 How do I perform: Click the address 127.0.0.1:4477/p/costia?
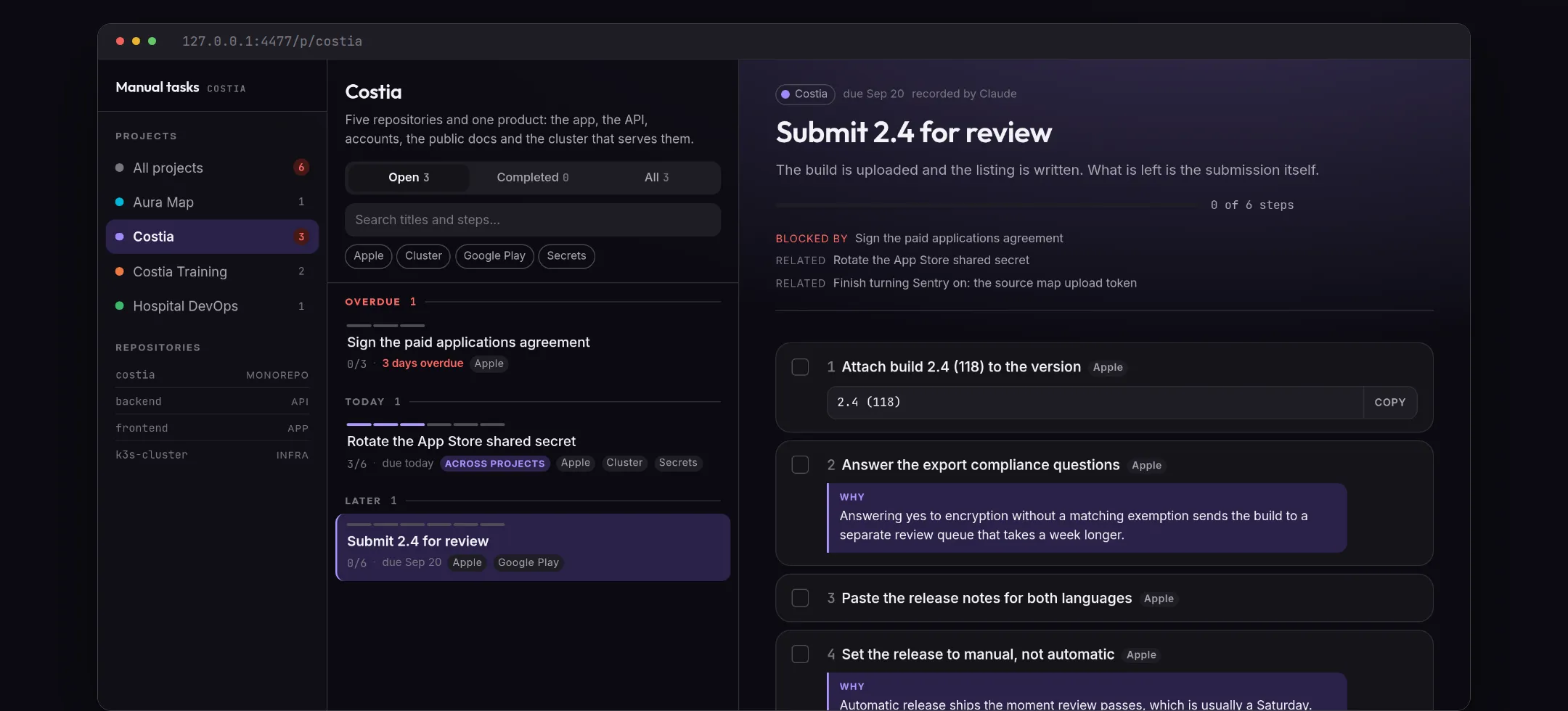tap(272, 41)
